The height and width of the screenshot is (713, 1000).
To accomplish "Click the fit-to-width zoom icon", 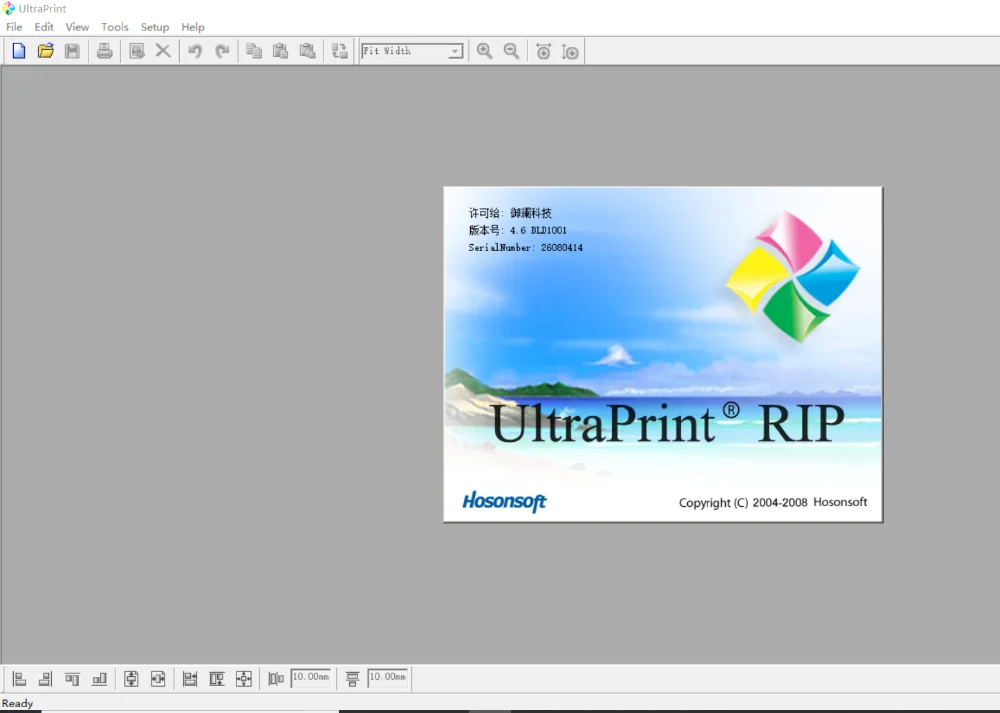I will coord(543,51).
